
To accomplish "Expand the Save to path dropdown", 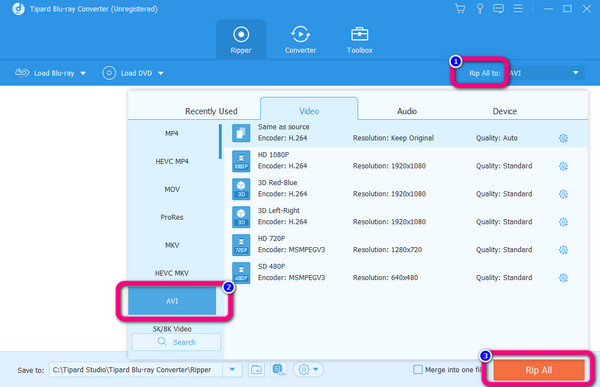I will (x=232, y=370).
